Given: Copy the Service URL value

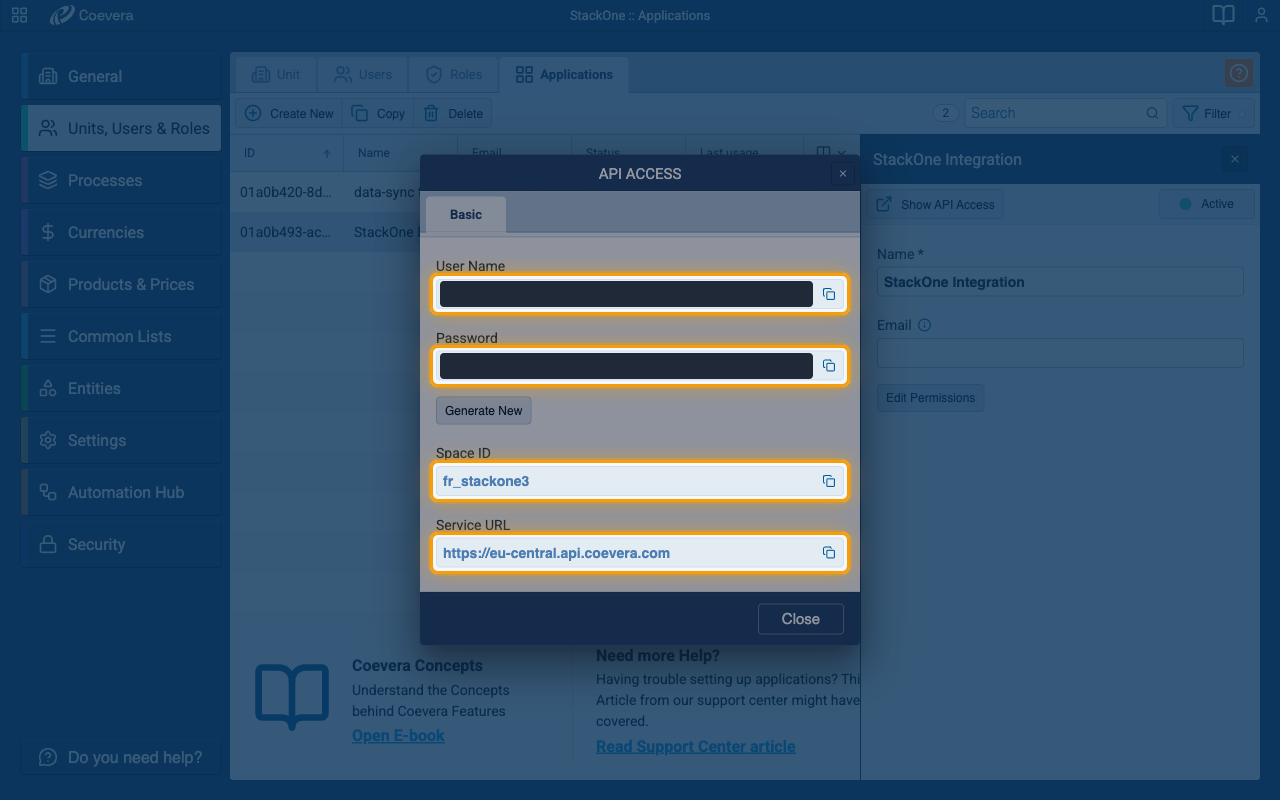Looking at the screenshot, I should (x=829, y=553).
